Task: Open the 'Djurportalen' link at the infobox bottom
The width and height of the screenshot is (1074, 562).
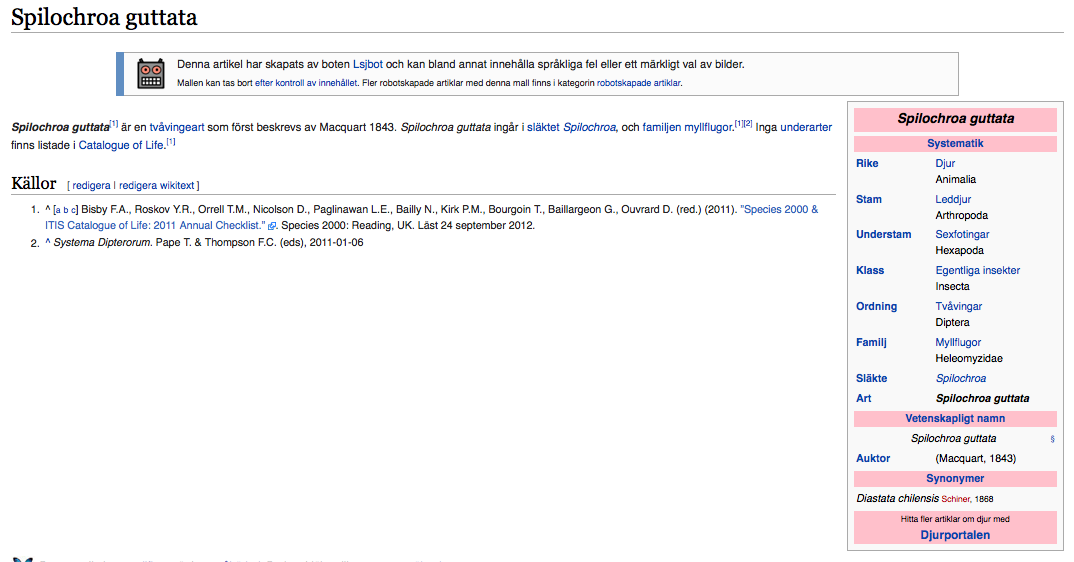Action: tap(955, 535)
